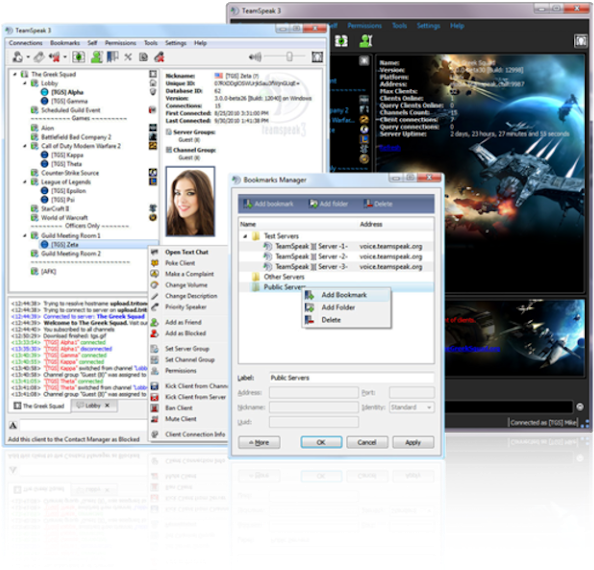The image size is (594, 570).
Task: Collapse The Greek Squad server tree
Action: pyautogui.click(x=15, y=74)
